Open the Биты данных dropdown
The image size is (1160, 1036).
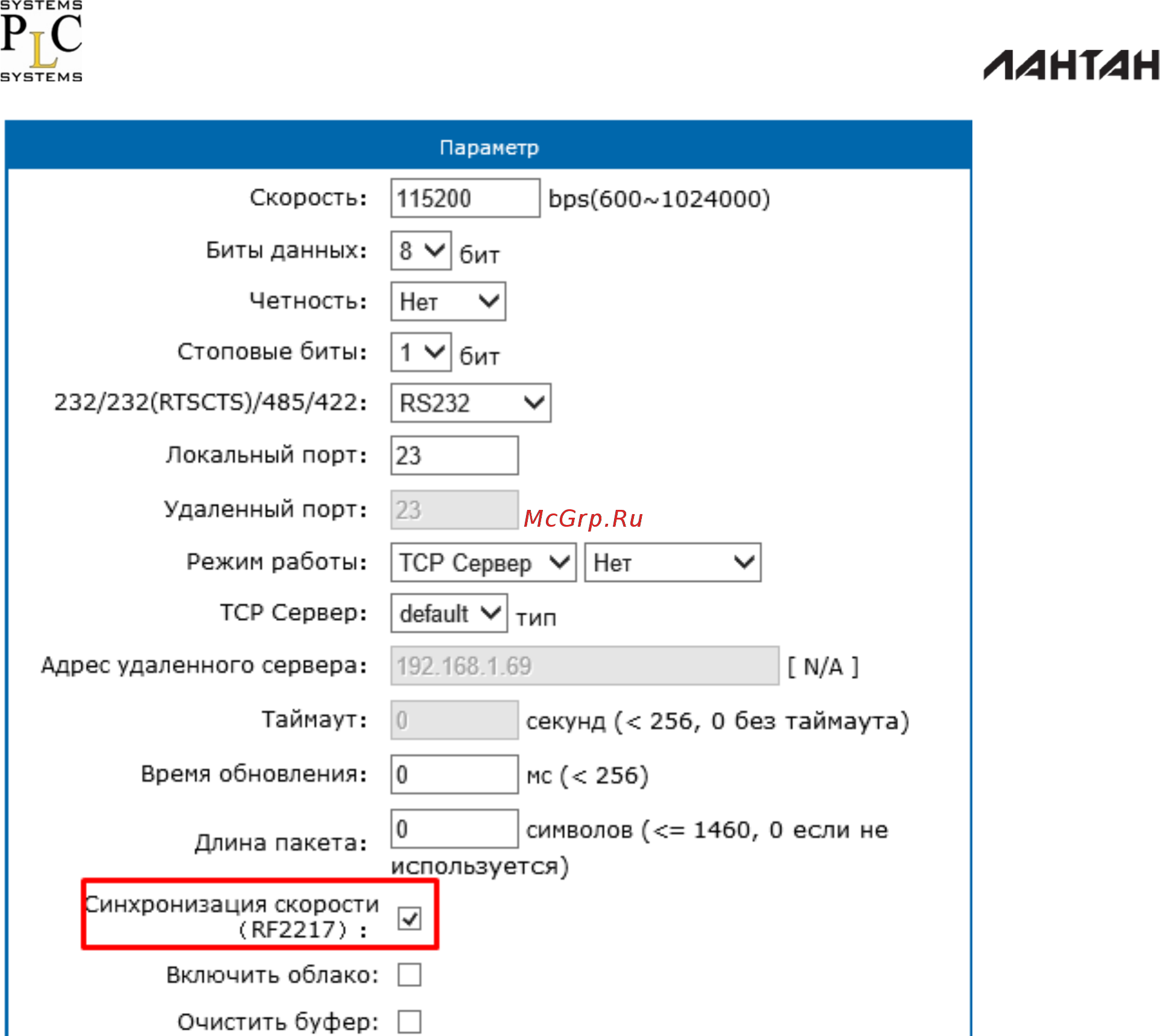coord(421,250)
